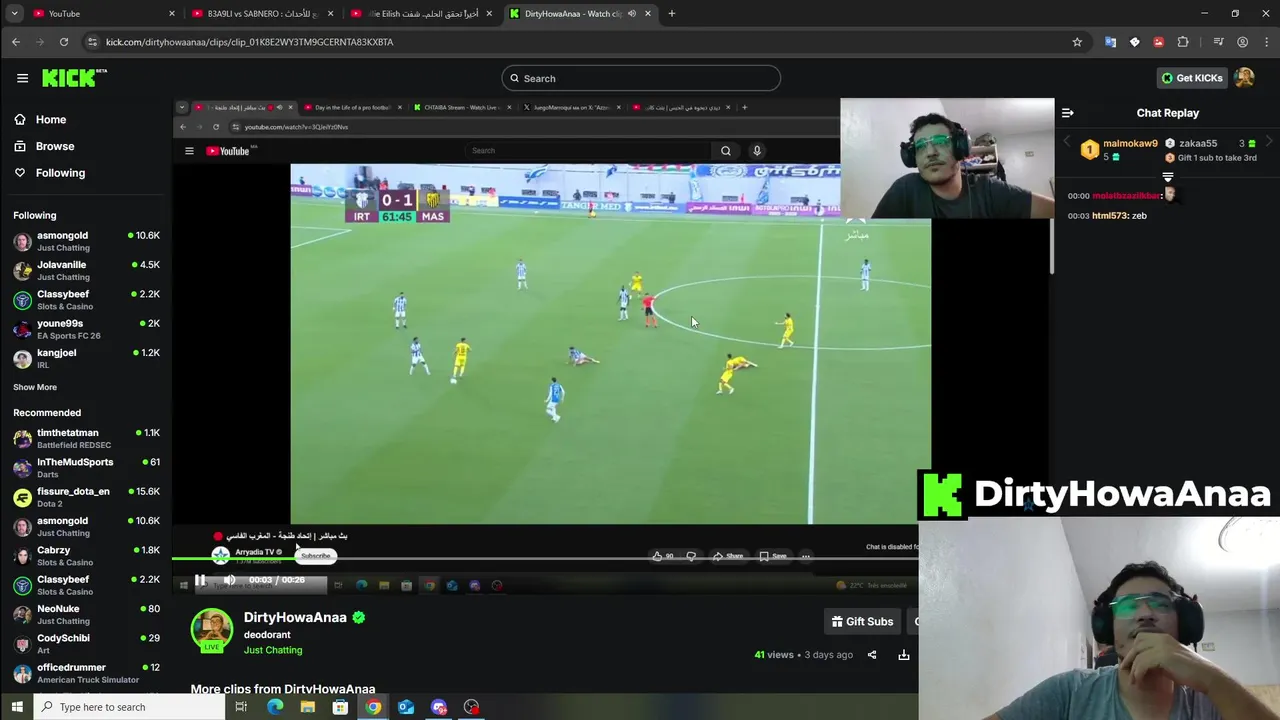The width and height of the screenshot is (1280, 720).
Task: Click the Get KICKs button
Action: coord(1192,78)
